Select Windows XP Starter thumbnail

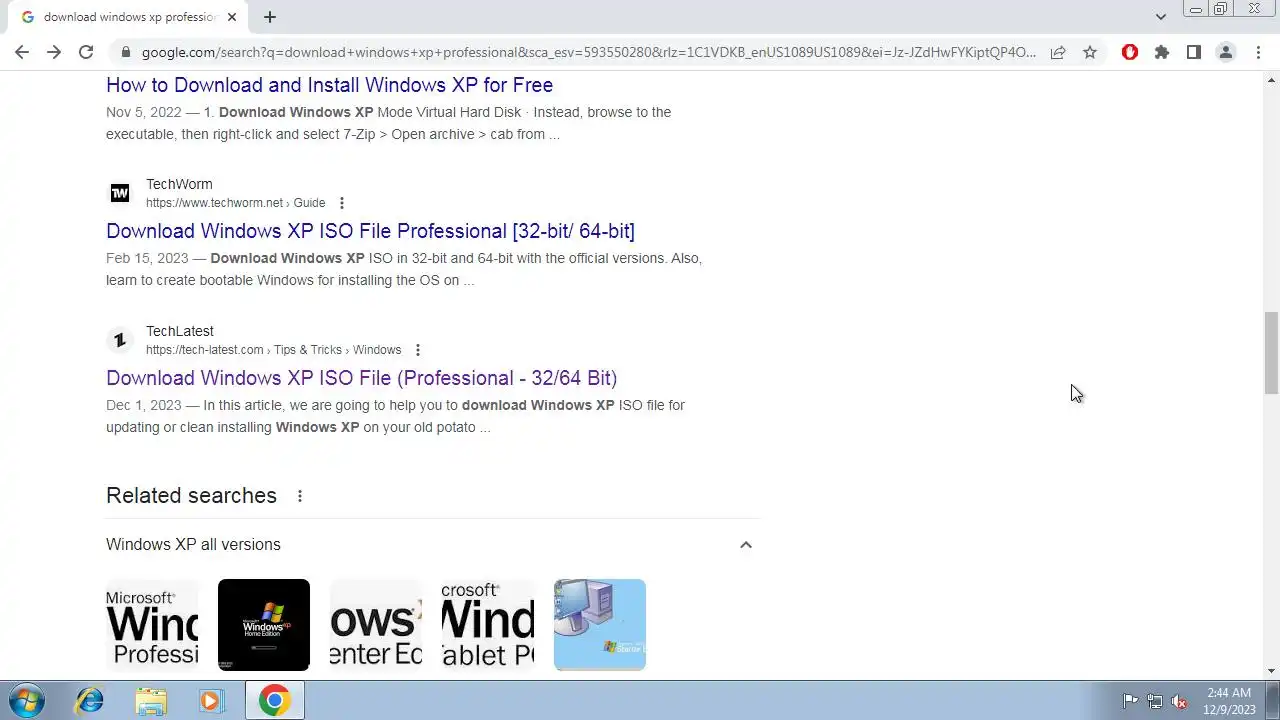click(x=600, y=625)
